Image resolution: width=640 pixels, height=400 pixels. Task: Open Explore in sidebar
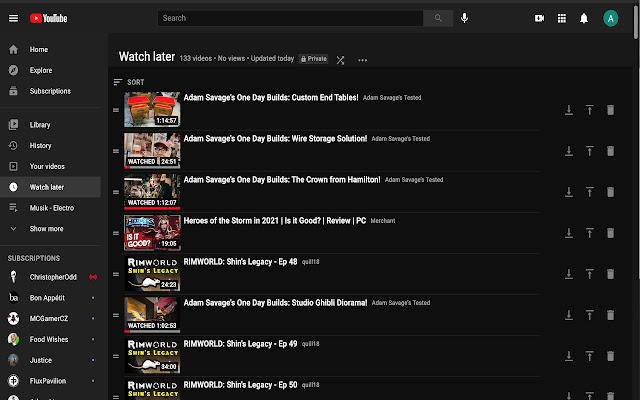coord(50,71)
